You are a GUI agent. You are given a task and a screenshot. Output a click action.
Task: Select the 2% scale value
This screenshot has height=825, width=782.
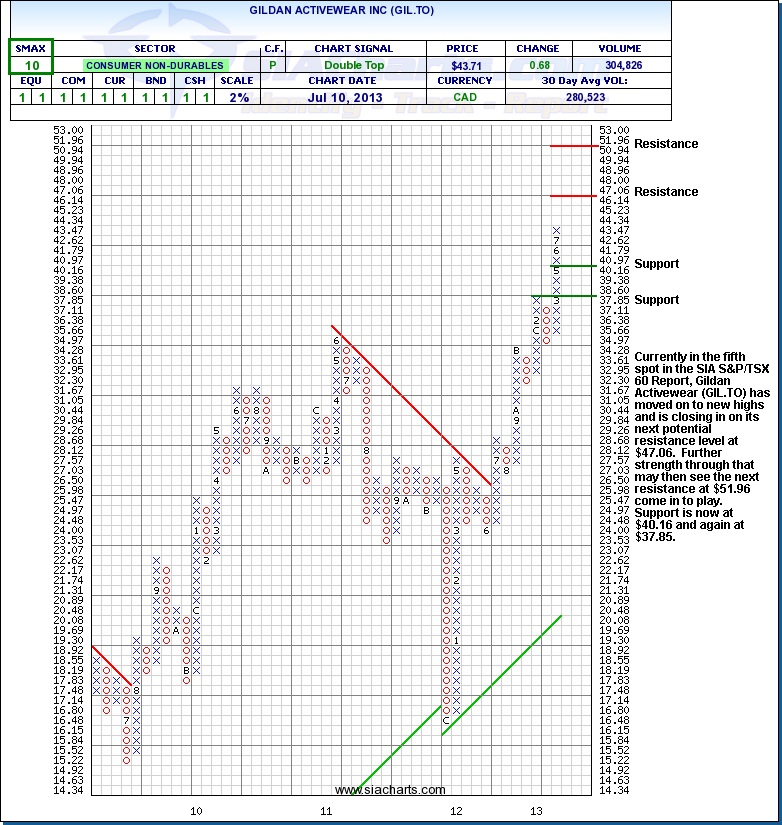[x=238, y=97]
